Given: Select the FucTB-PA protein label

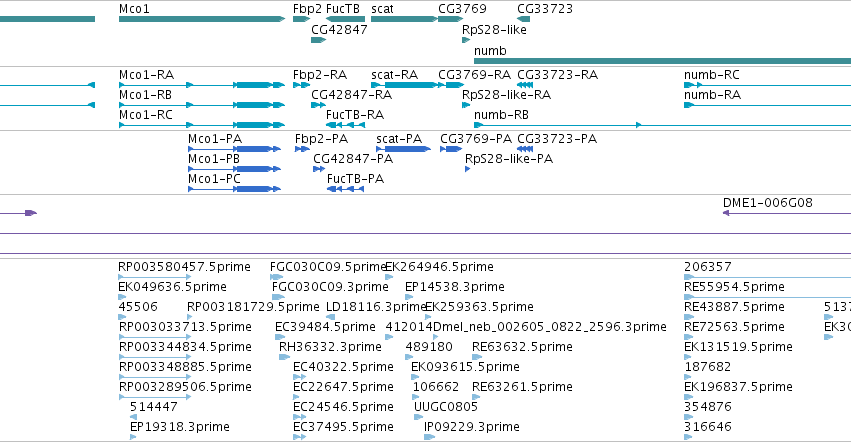Looking at the screenshot, I should [355, 179].
